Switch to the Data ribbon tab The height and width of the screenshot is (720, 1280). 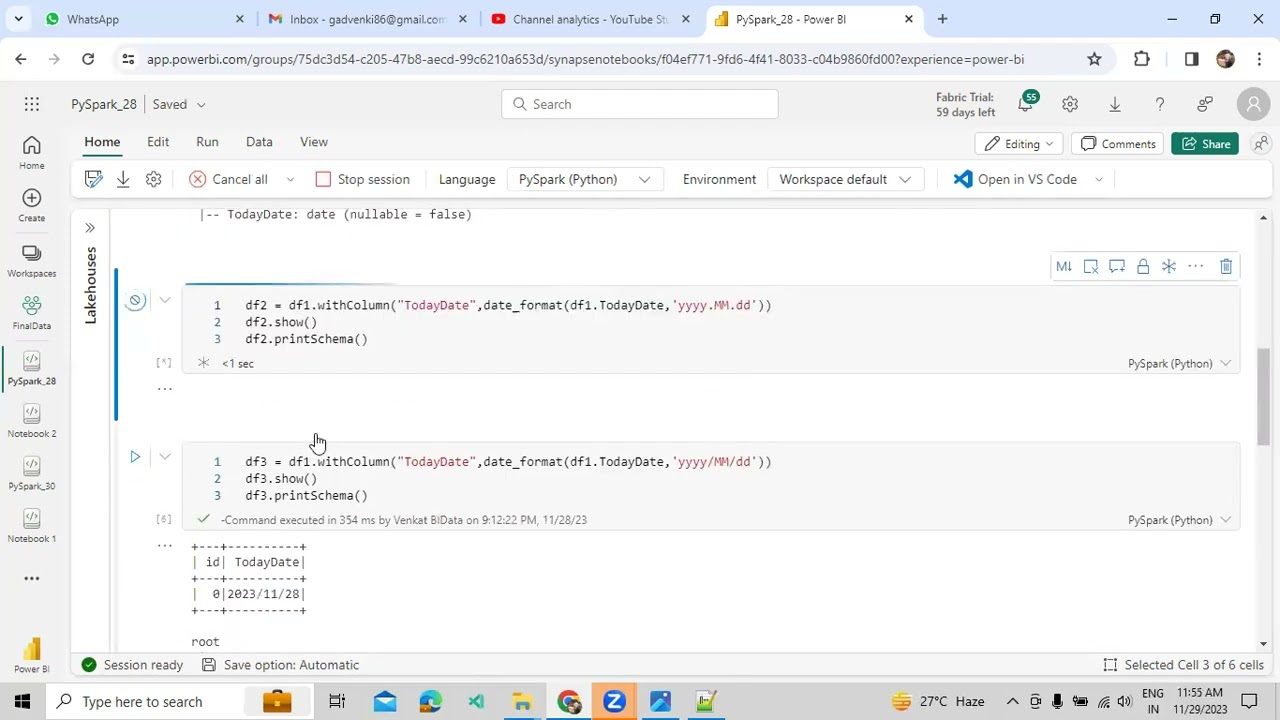click(x=259, y=142)
